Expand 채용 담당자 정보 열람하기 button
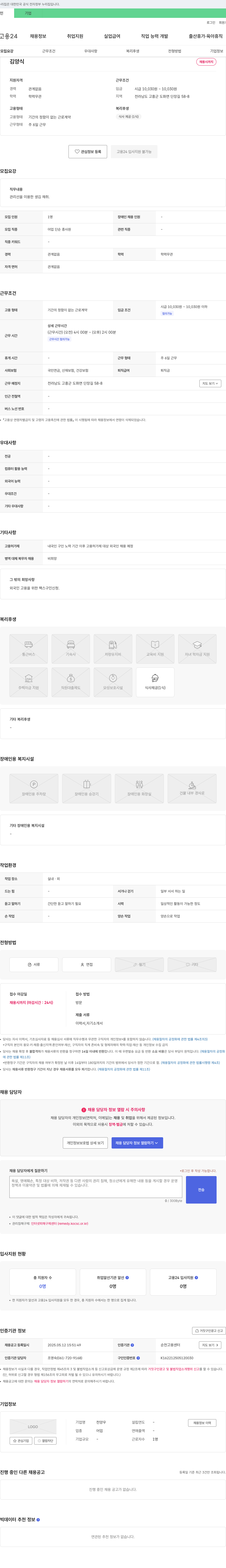 [x=137, y=1143]
